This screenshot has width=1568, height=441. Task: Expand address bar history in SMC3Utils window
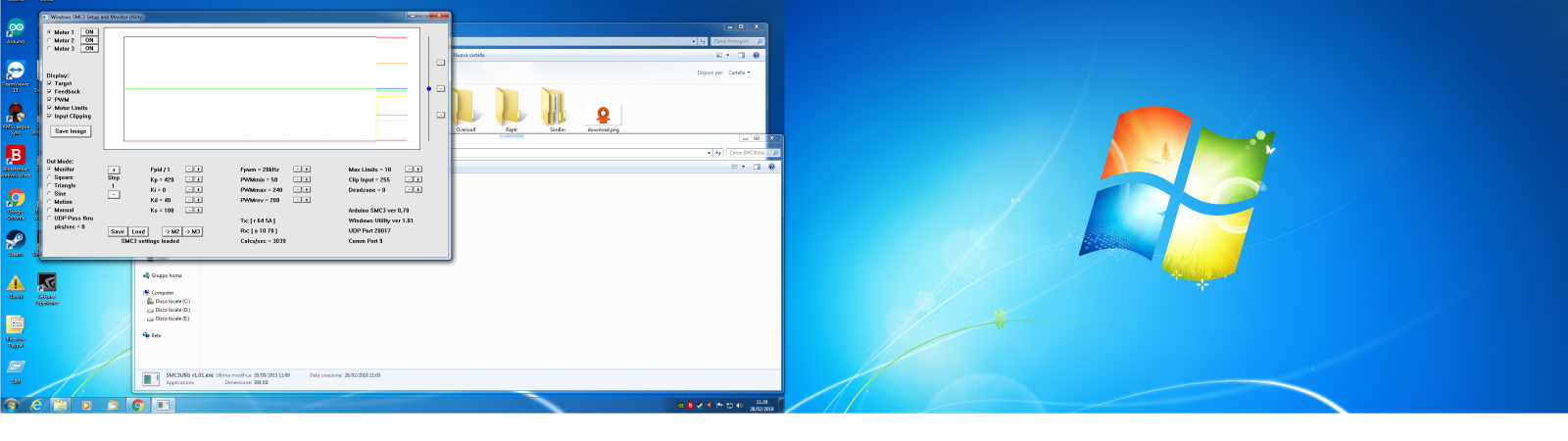click(x=709, y=153)
